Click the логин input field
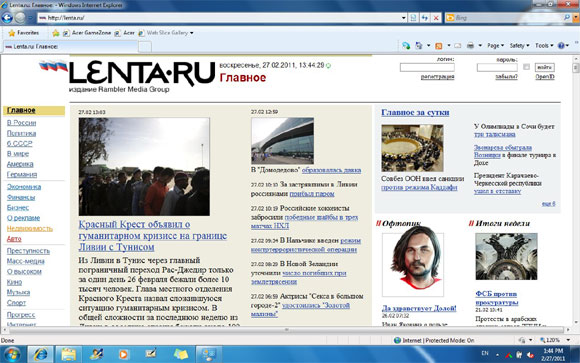580x363 pixels. (x=427, y=67)
